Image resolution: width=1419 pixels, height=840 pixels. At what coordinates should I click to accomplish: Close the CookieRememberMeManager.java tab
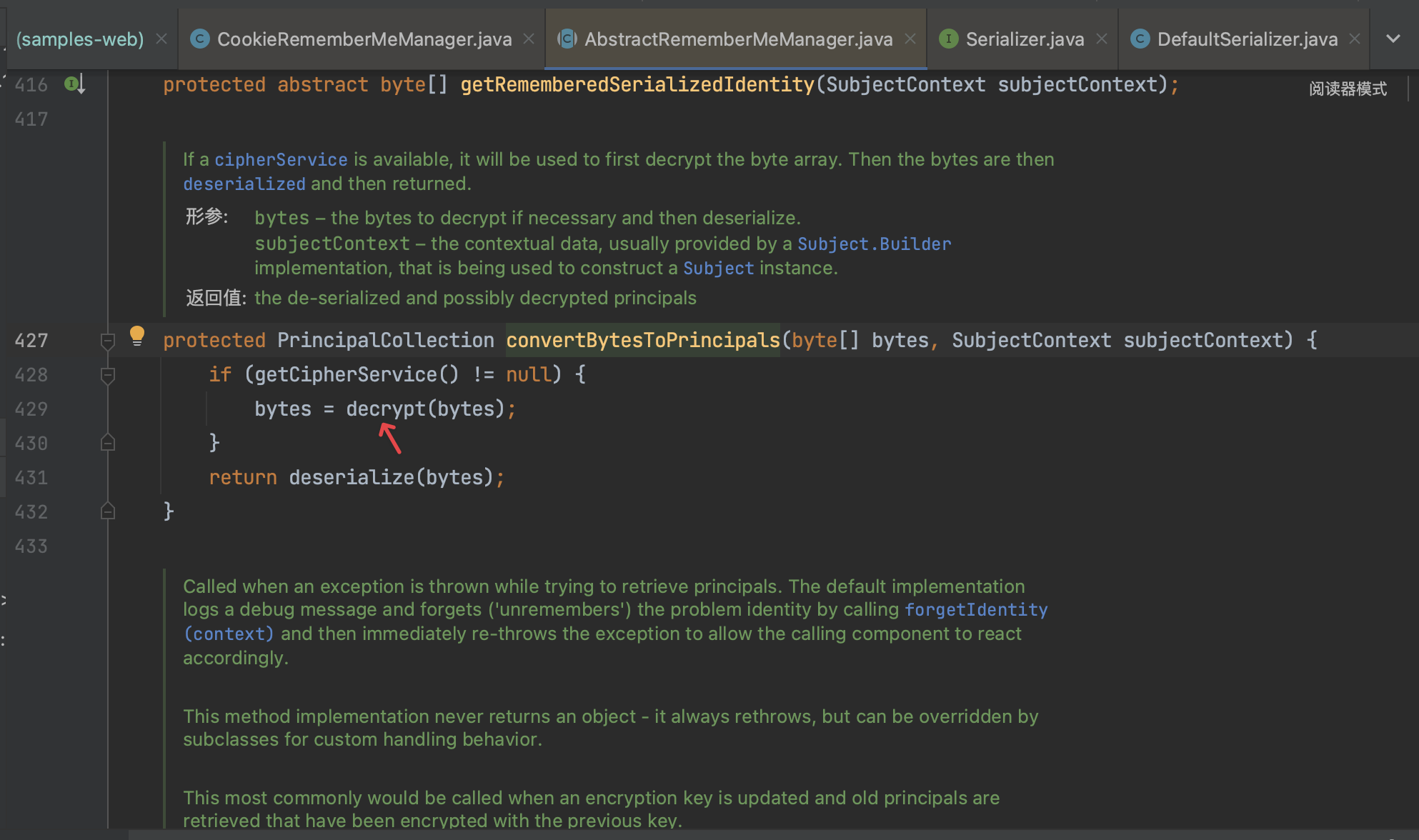[x=529, y=39]
